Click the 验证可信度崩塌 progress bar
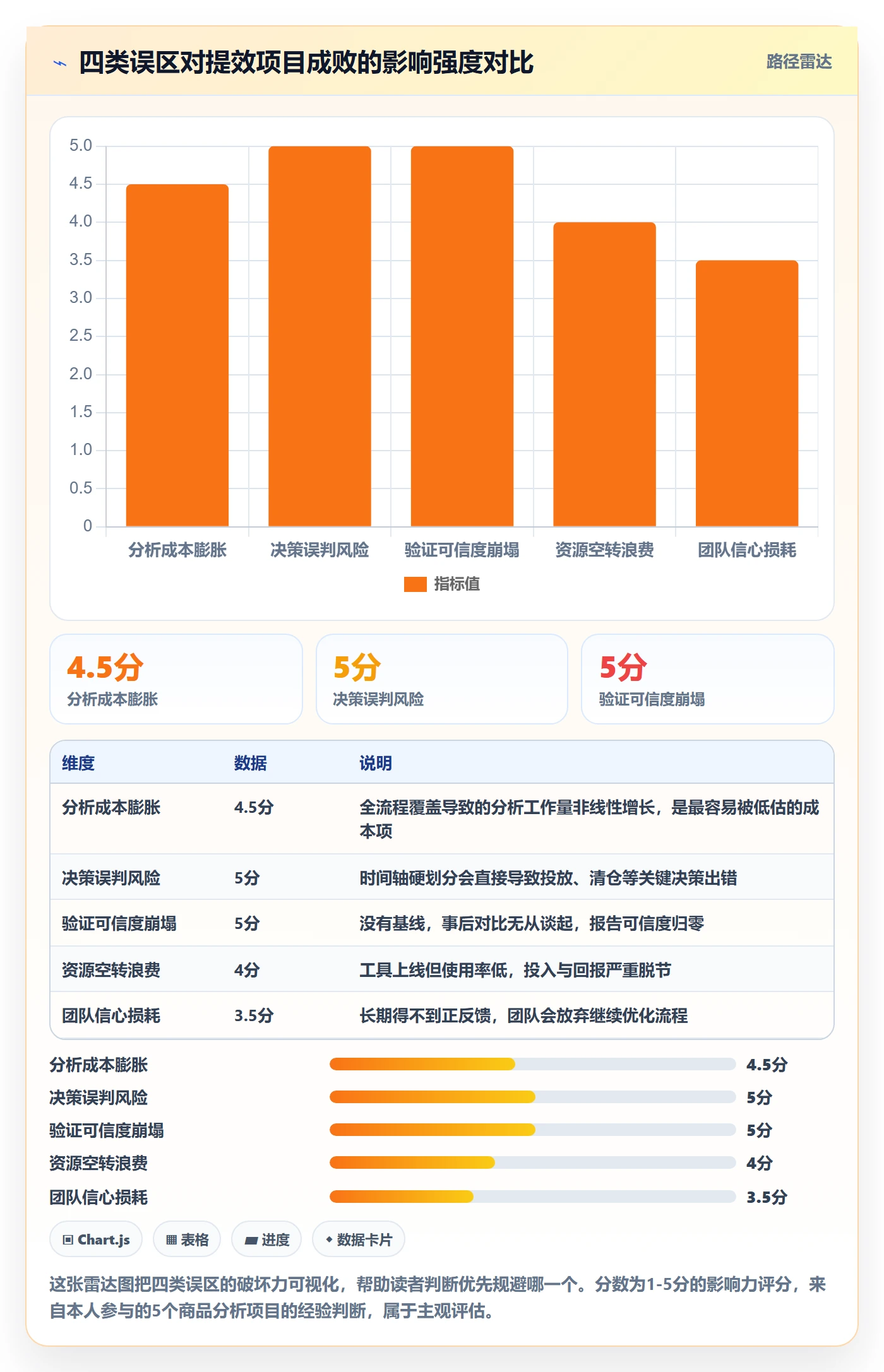The height and width of the screenshot is (1372, 884). pos(532,1130)
